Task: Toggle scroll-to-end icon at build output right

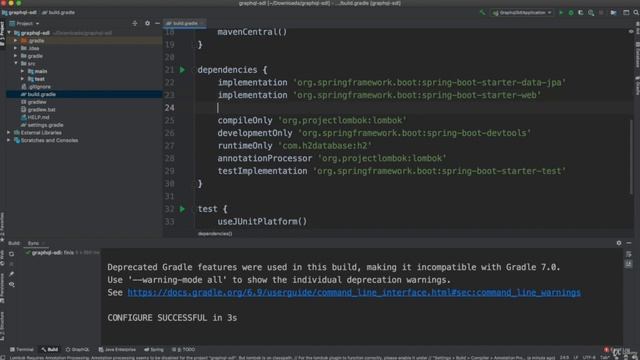Action: pyautogui.click(x=629, y=264)
